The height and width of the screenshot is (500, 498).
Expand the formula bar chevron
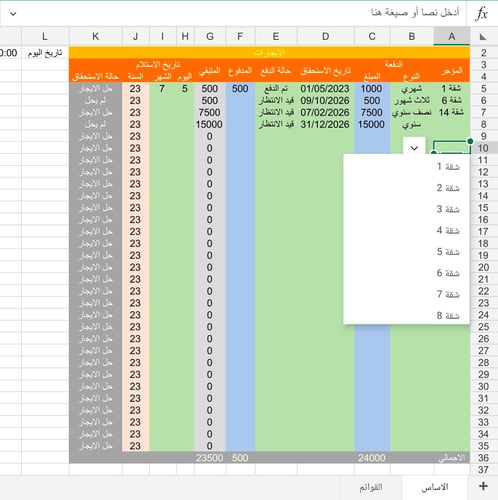coord(13,14)
